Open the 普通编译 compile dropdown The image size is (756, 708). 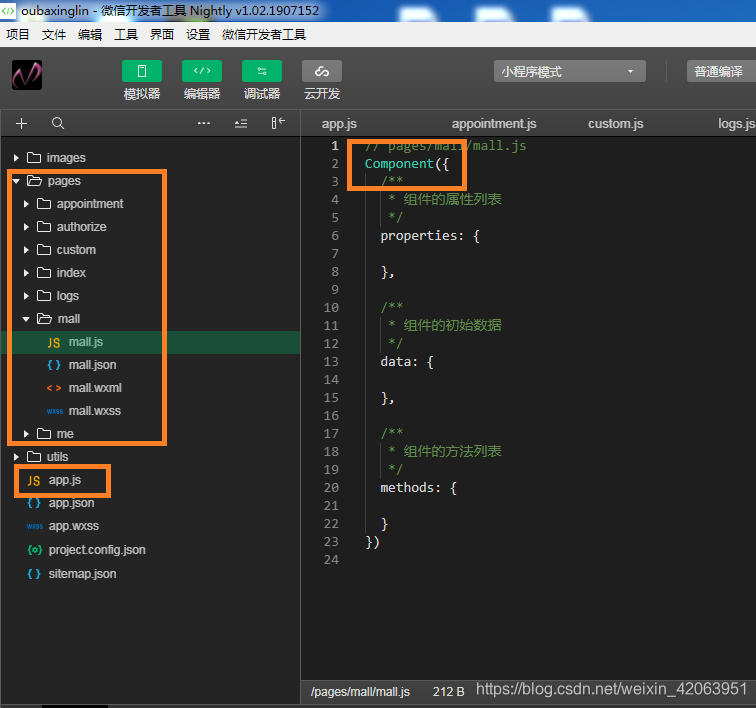tap(721, 71)
